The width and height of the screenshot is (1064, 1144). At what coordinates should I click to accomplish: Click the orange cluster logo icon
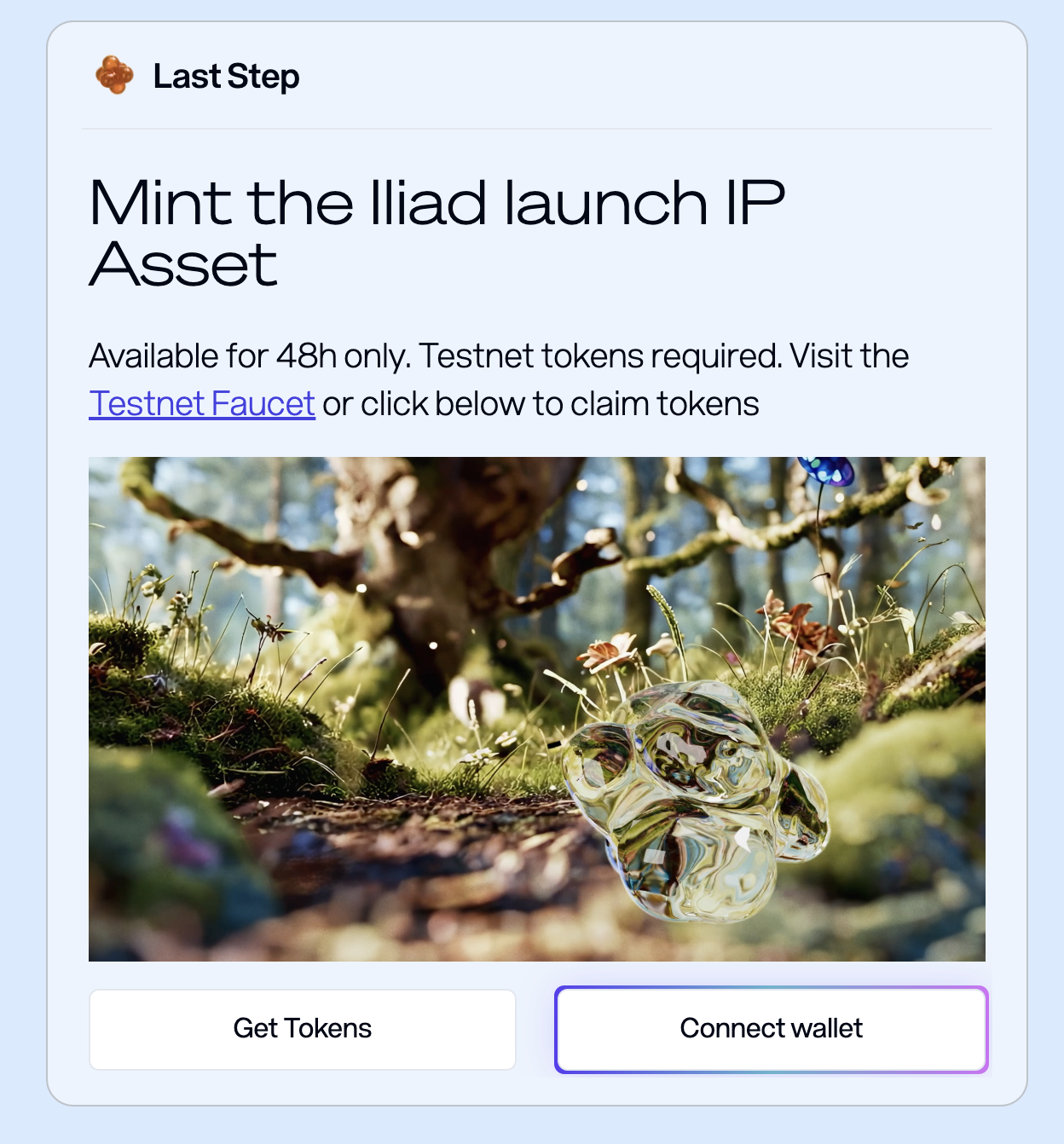(114, 75)
